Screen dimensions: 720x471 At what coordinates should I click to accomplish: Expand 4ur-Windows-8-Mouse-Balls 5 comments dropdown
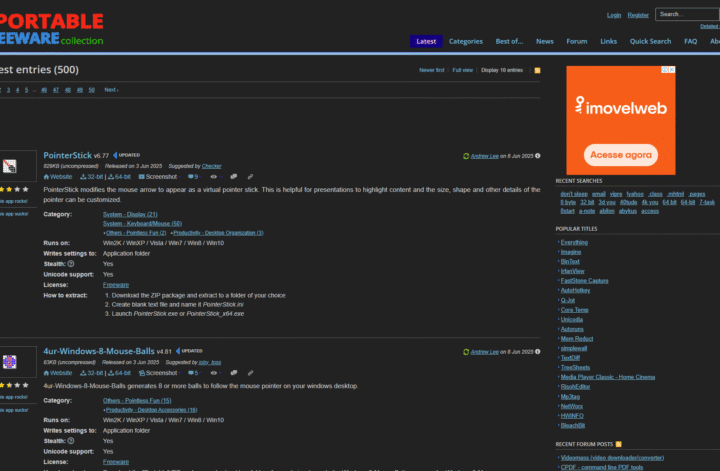(x=195, y=373)
